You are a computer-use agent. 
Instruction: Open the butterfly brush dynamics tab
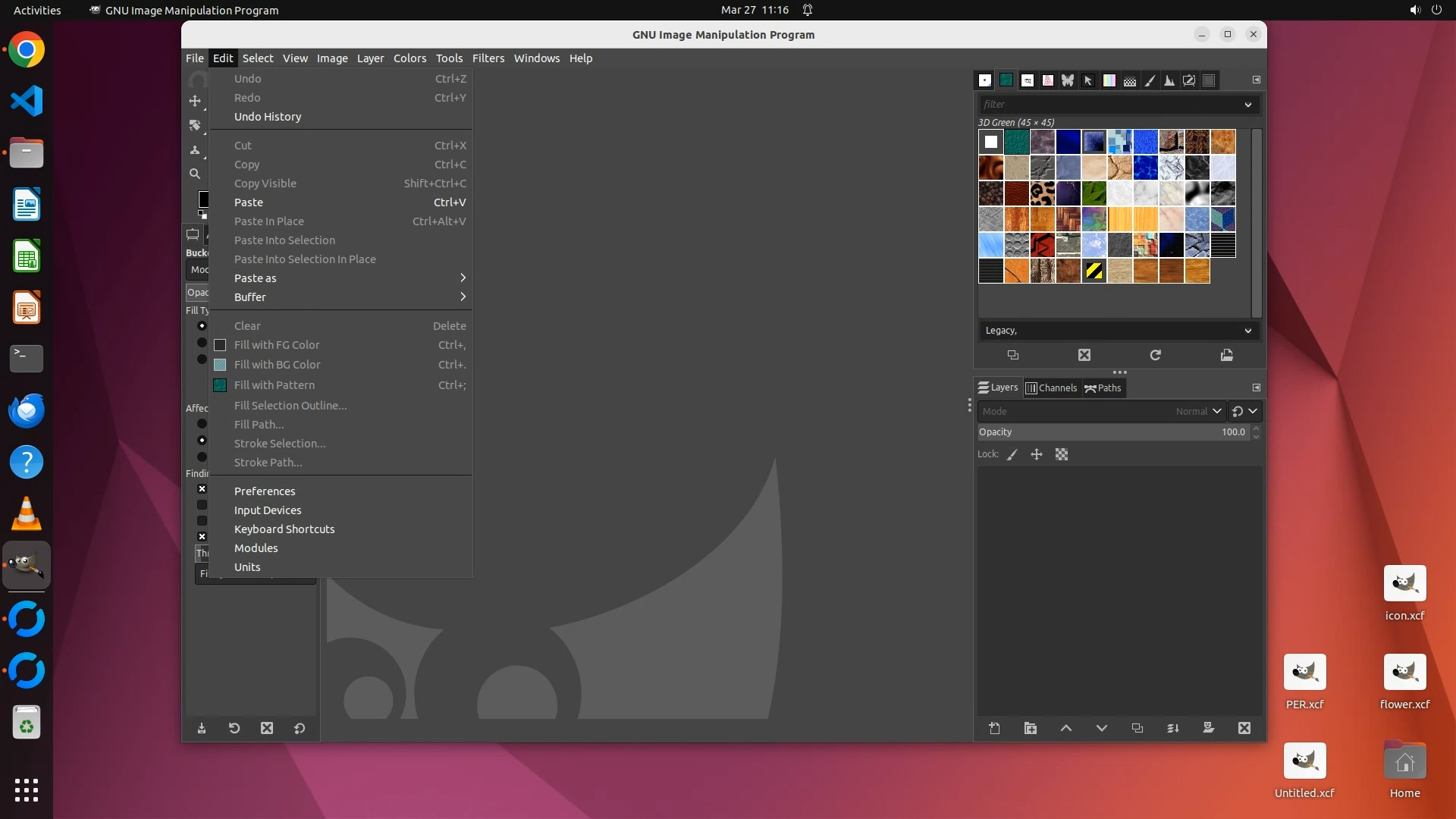1068,80
